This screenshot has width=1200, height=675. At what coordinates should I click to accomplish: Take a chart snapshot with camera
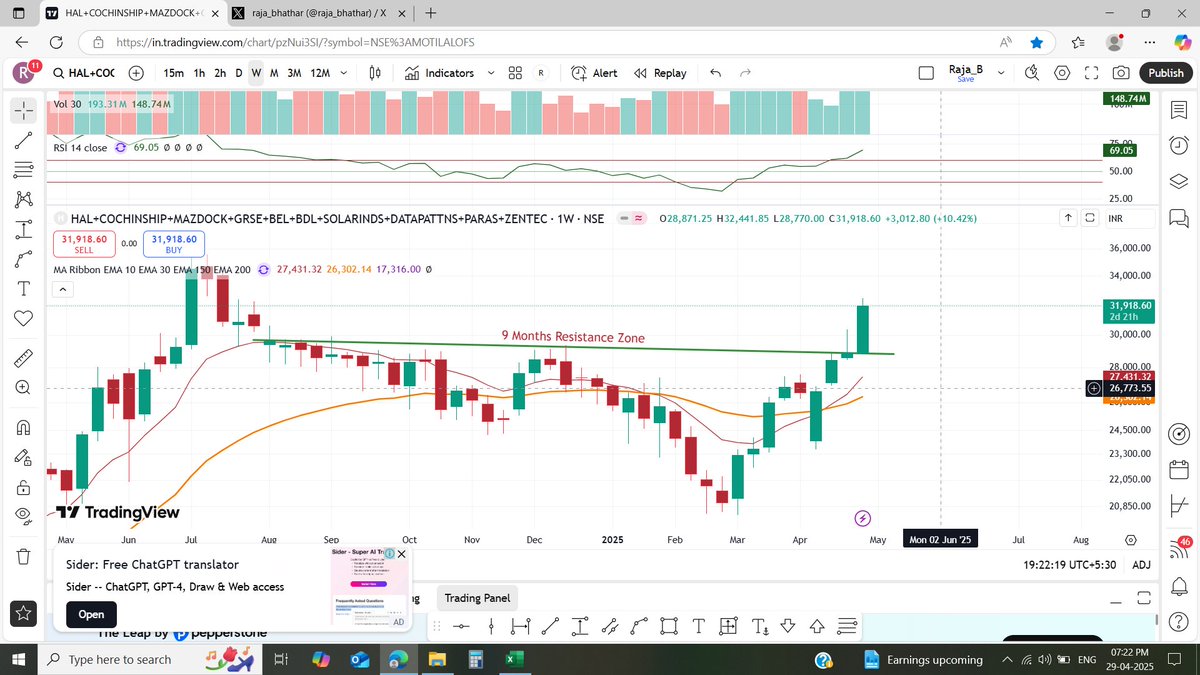(1121, 73)
